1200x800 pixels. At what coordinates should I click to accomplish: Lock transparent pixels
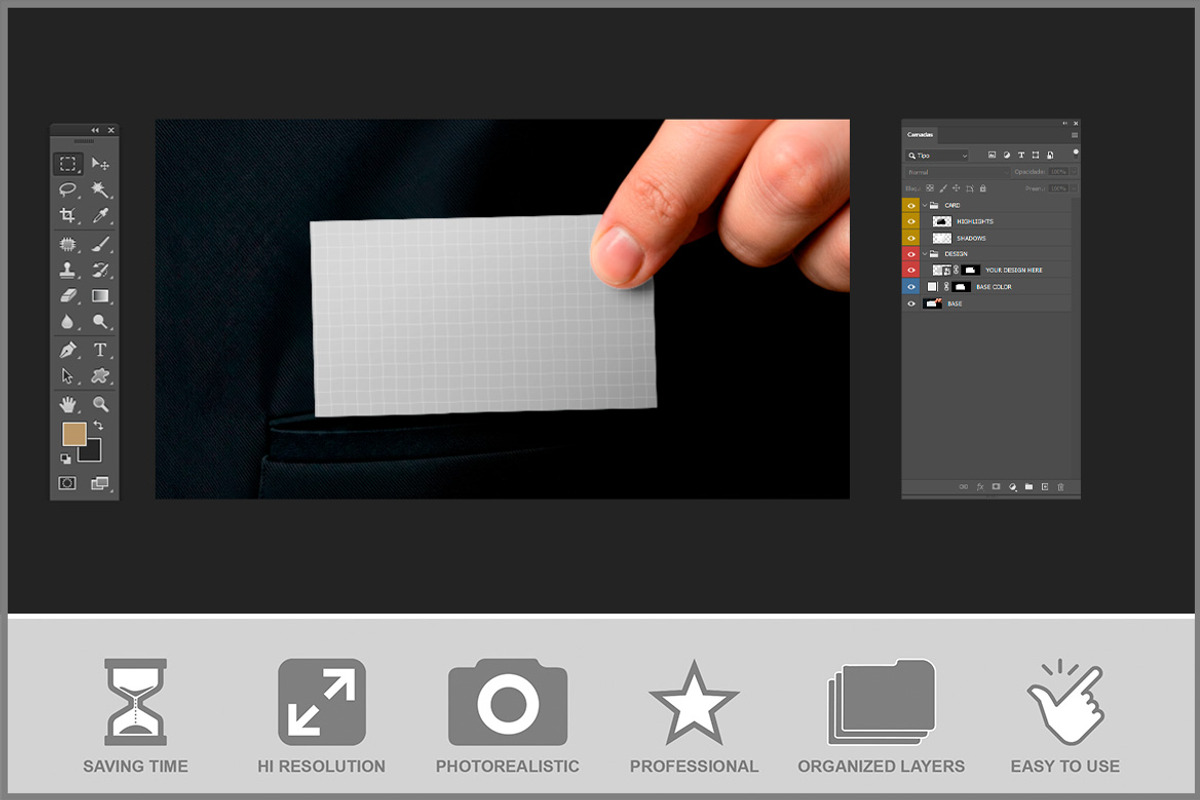tap(930, 188)
